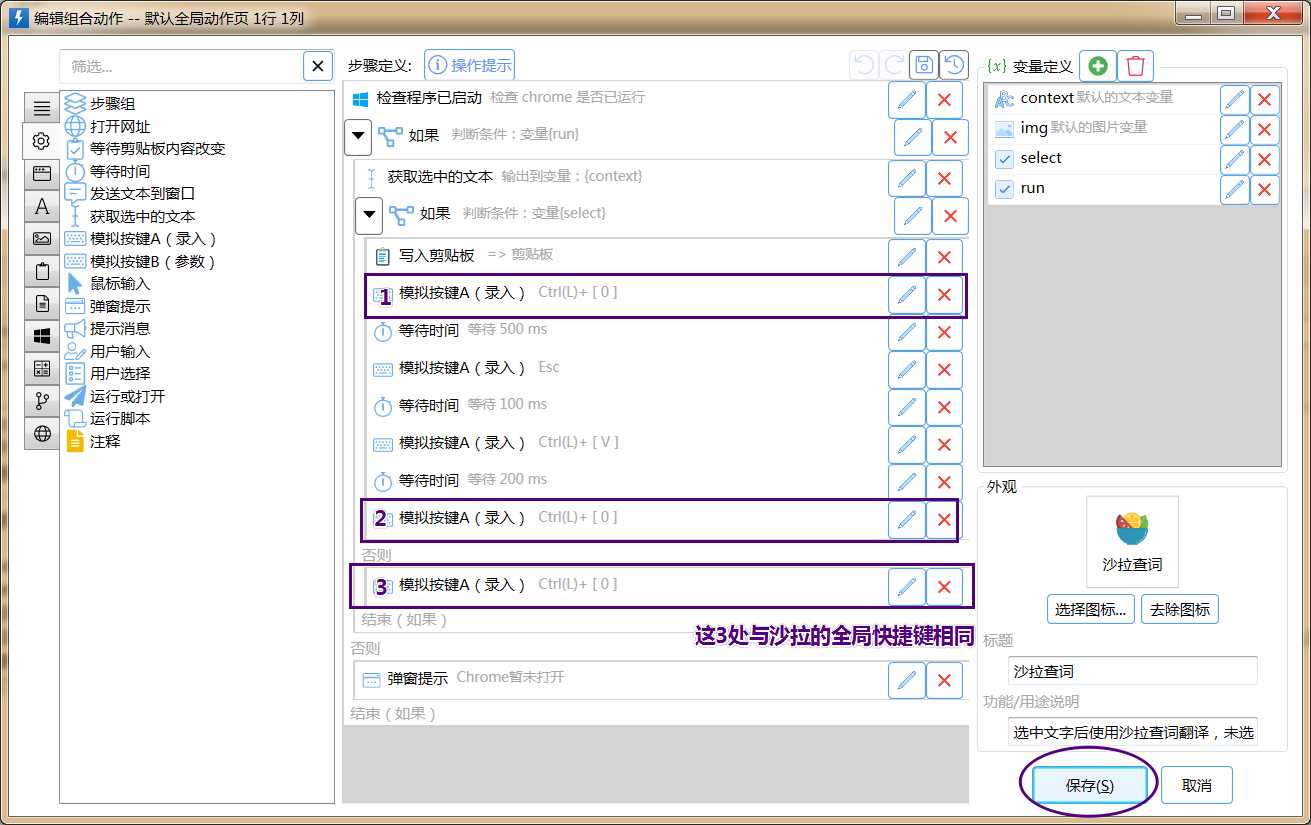This screenshot has height=825, width=1311.
Task: Open the letter A text category tab
Action: tap(41, 206)
